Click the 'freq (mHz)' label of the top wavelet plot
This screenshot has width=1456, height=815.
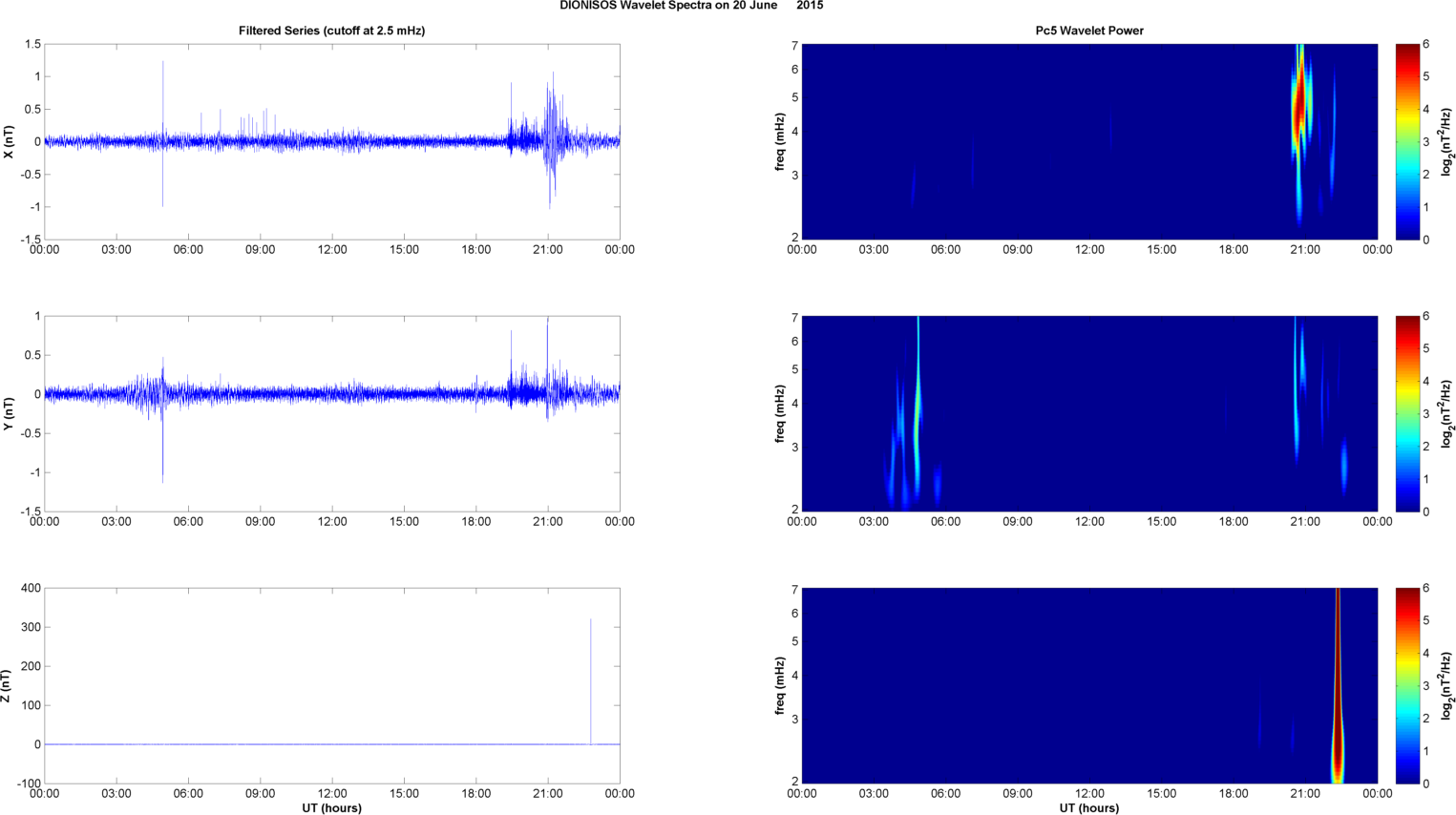(780, 141)
